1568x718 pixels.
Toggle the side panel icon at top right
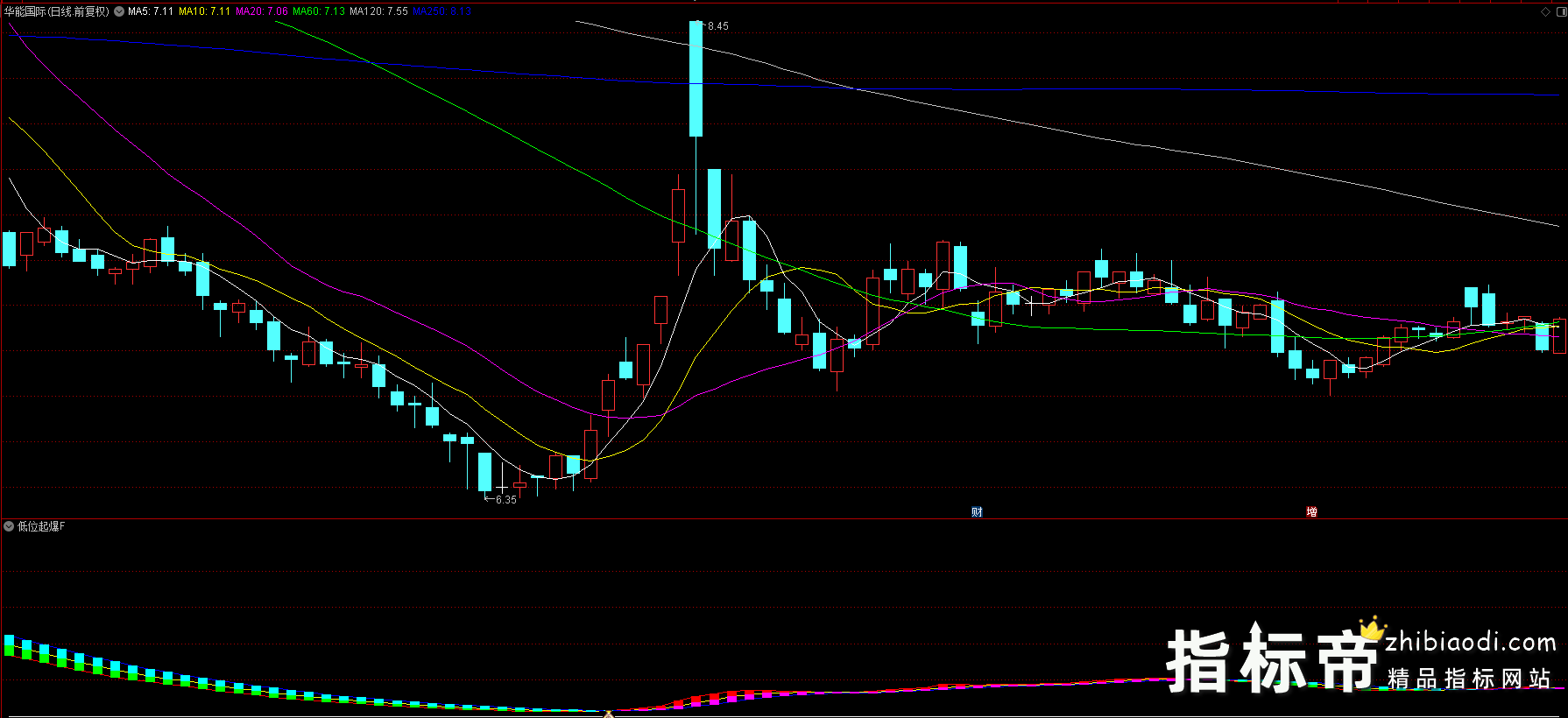point(1561,11)
